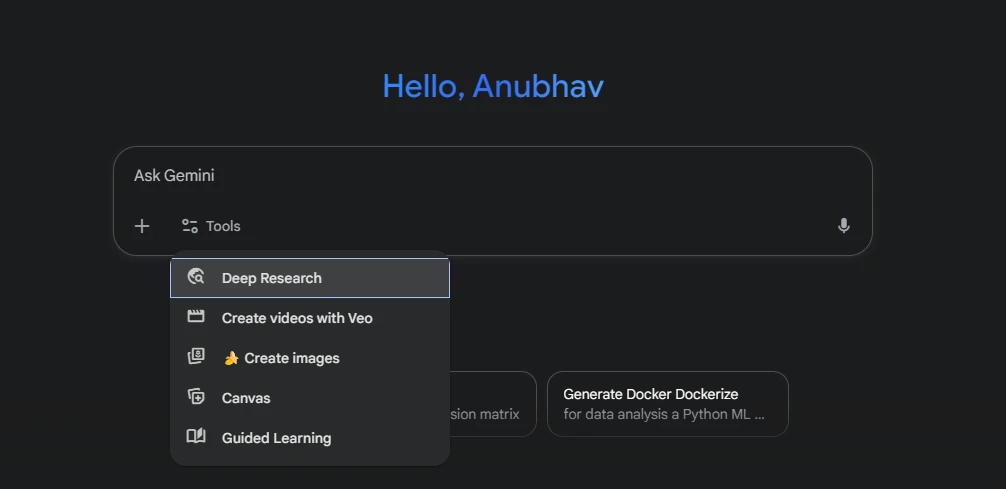Pick the Create images menu entry

coord(310,358)
